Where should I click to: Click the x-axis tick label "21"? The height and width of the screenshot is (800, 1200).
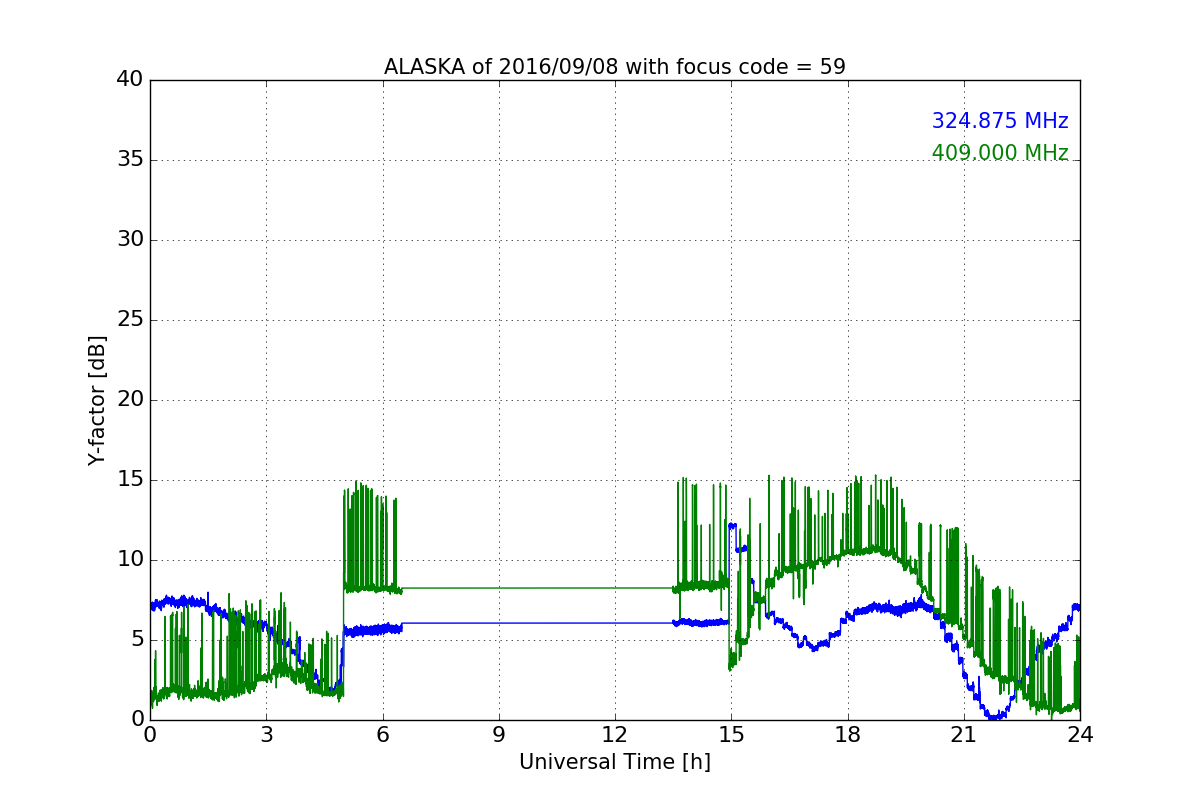click(964, 735)
